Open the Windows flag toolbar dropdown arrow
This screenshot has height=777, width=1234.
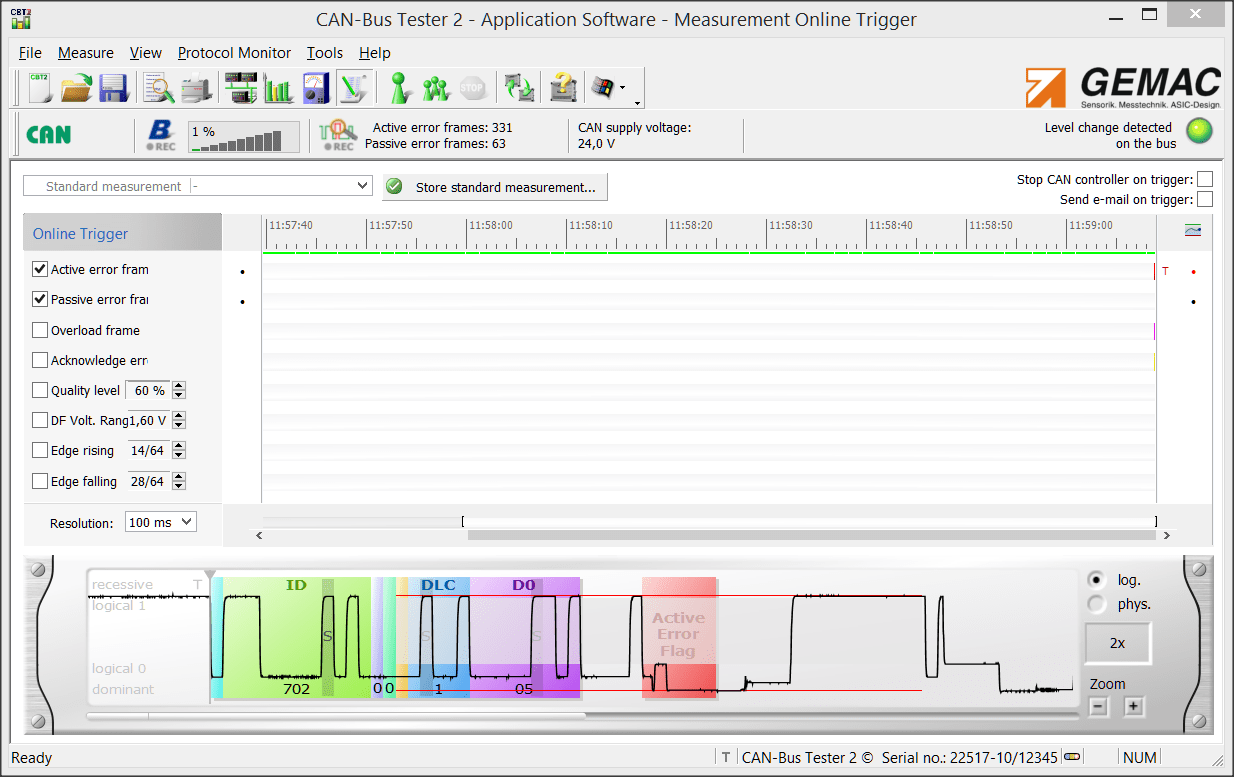coord(623,88)
